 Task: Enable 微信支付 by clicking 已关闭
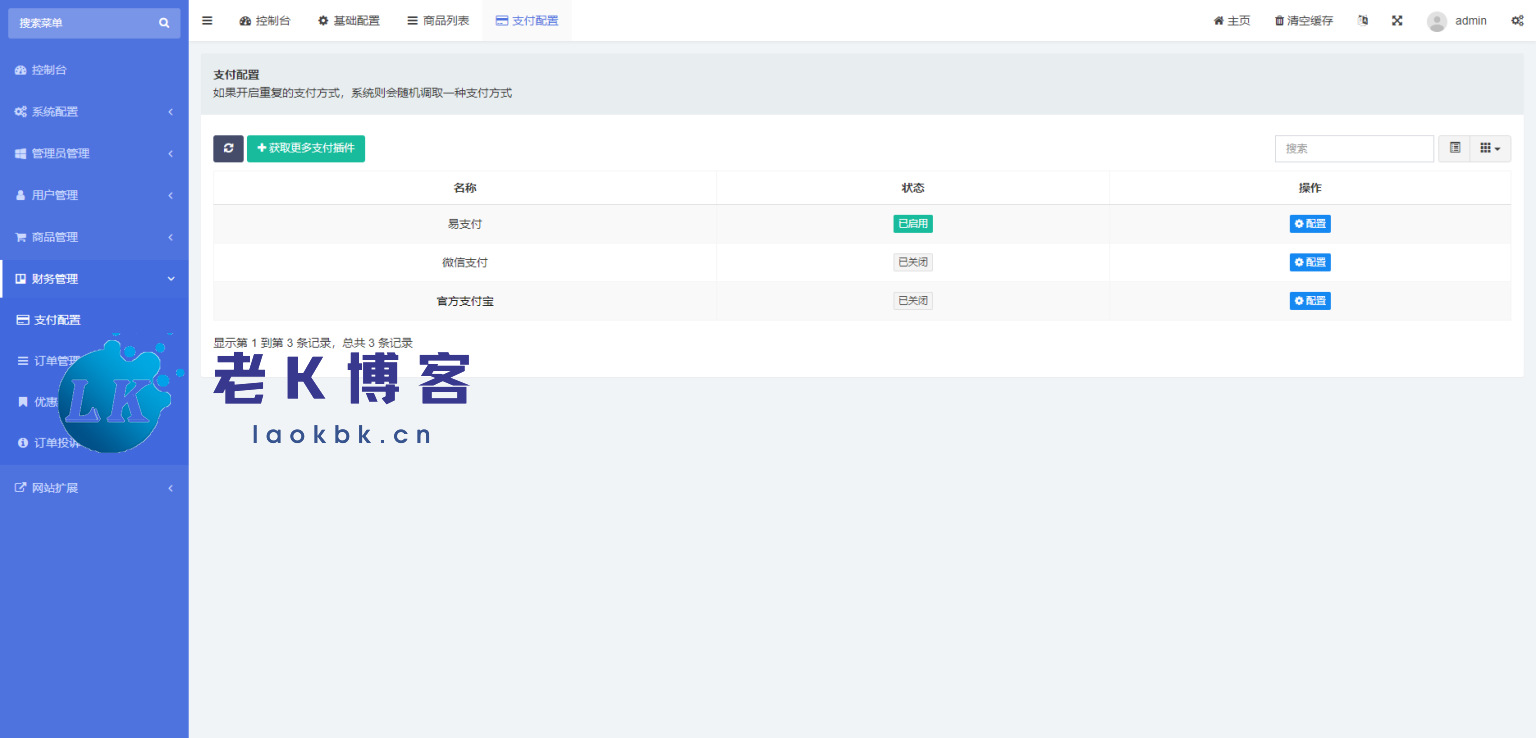[x=912, y=261]
